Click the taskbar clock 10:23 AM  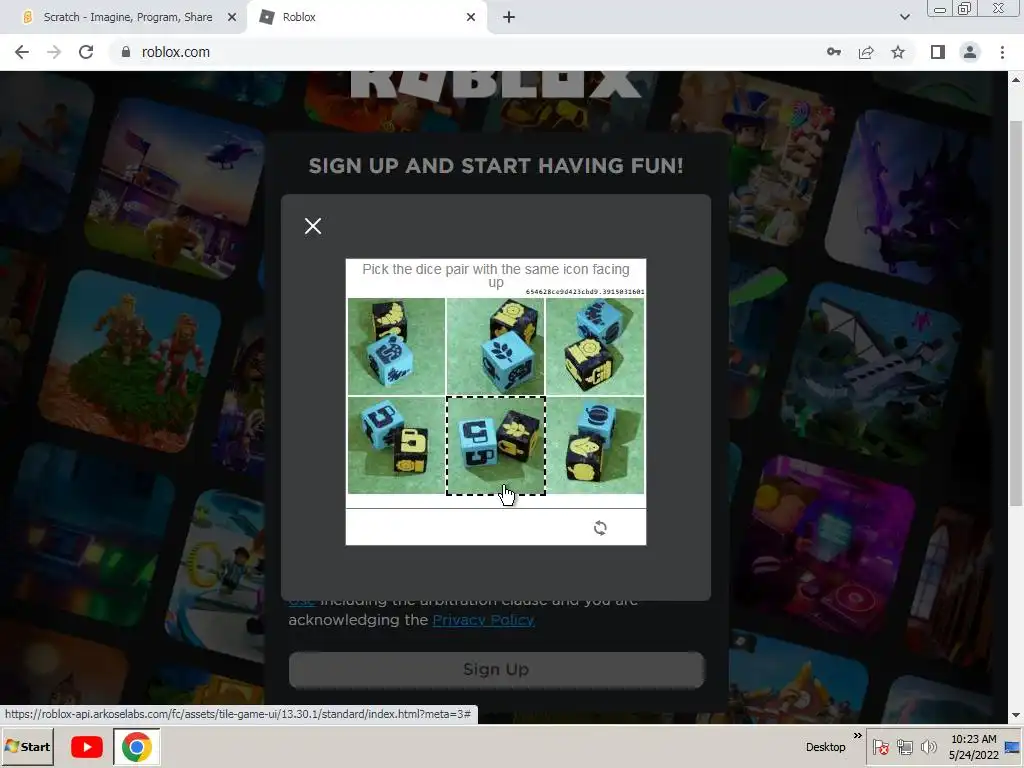(x=974, y=739)
